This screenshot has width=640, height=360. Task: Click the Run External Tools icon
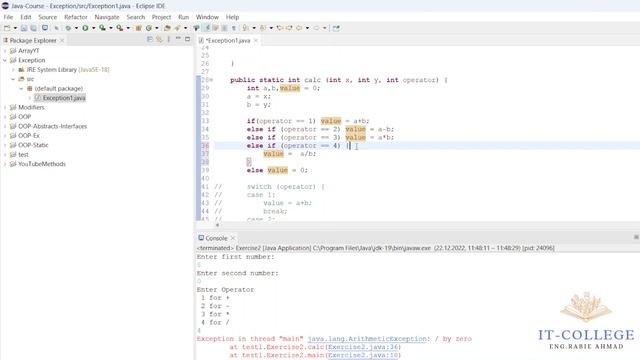119,28
